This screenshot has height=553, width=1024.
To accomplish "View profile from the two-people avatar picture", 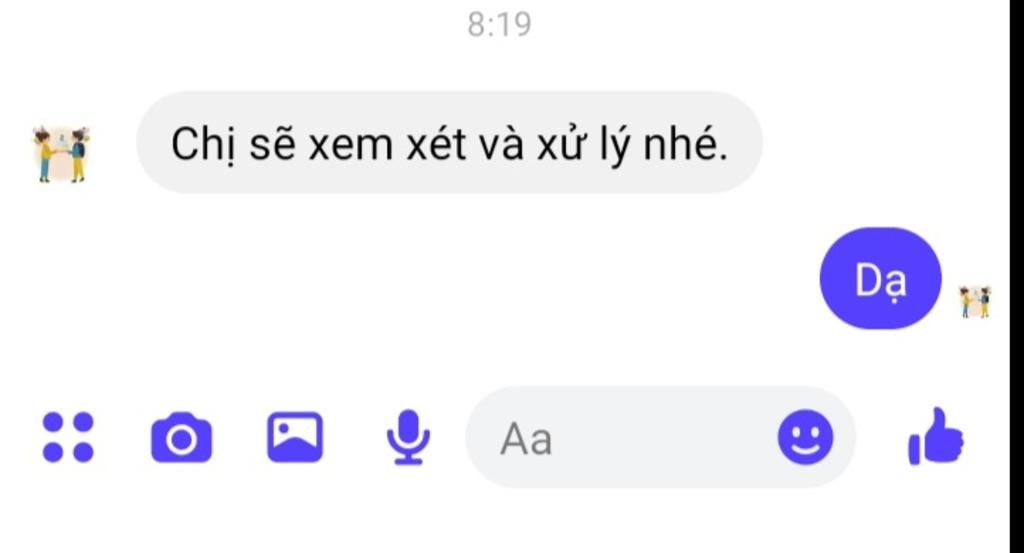I will coord(61,153).
